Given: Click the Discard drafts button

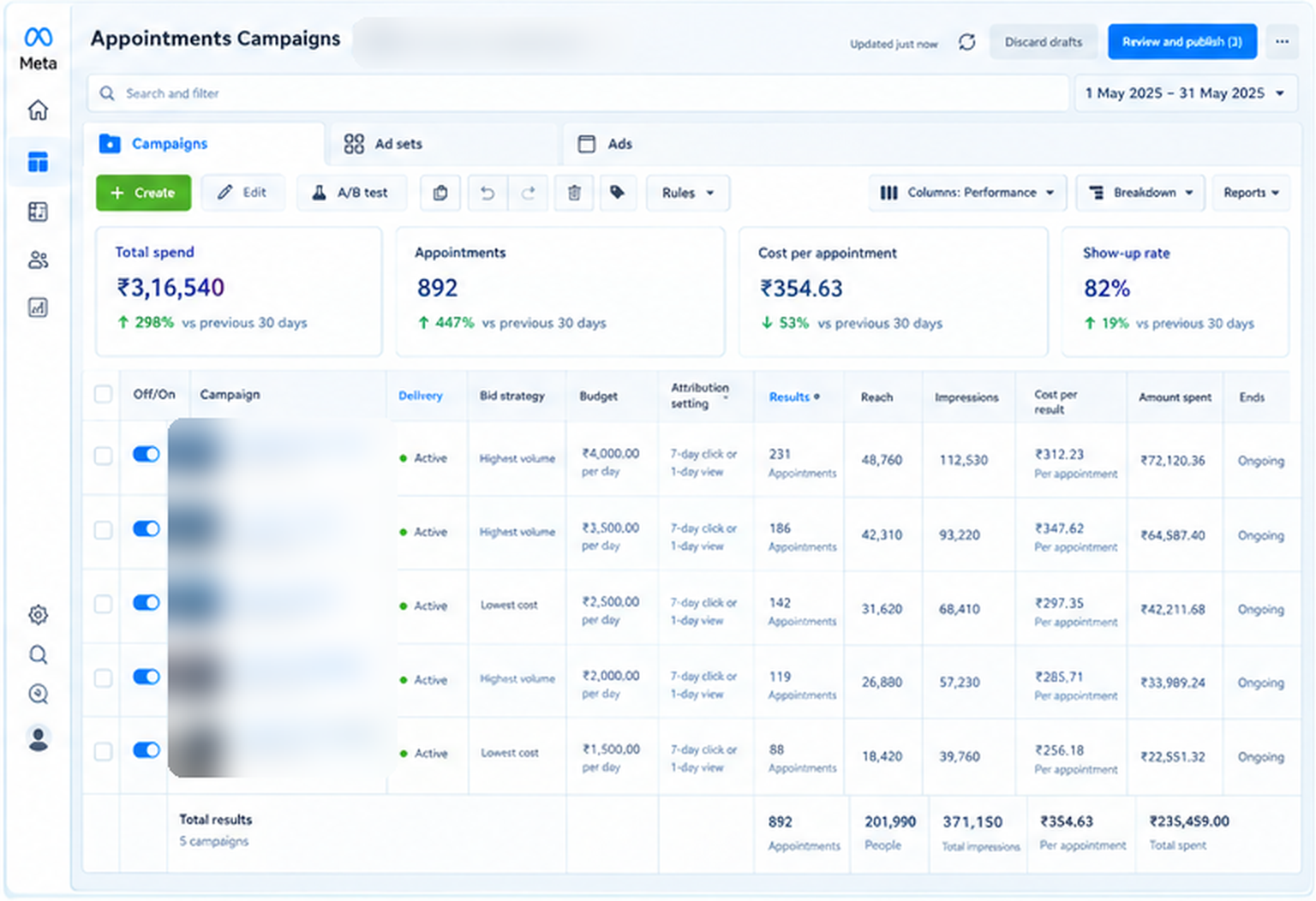Looking at the screenshot, I should coord(1044,41).
